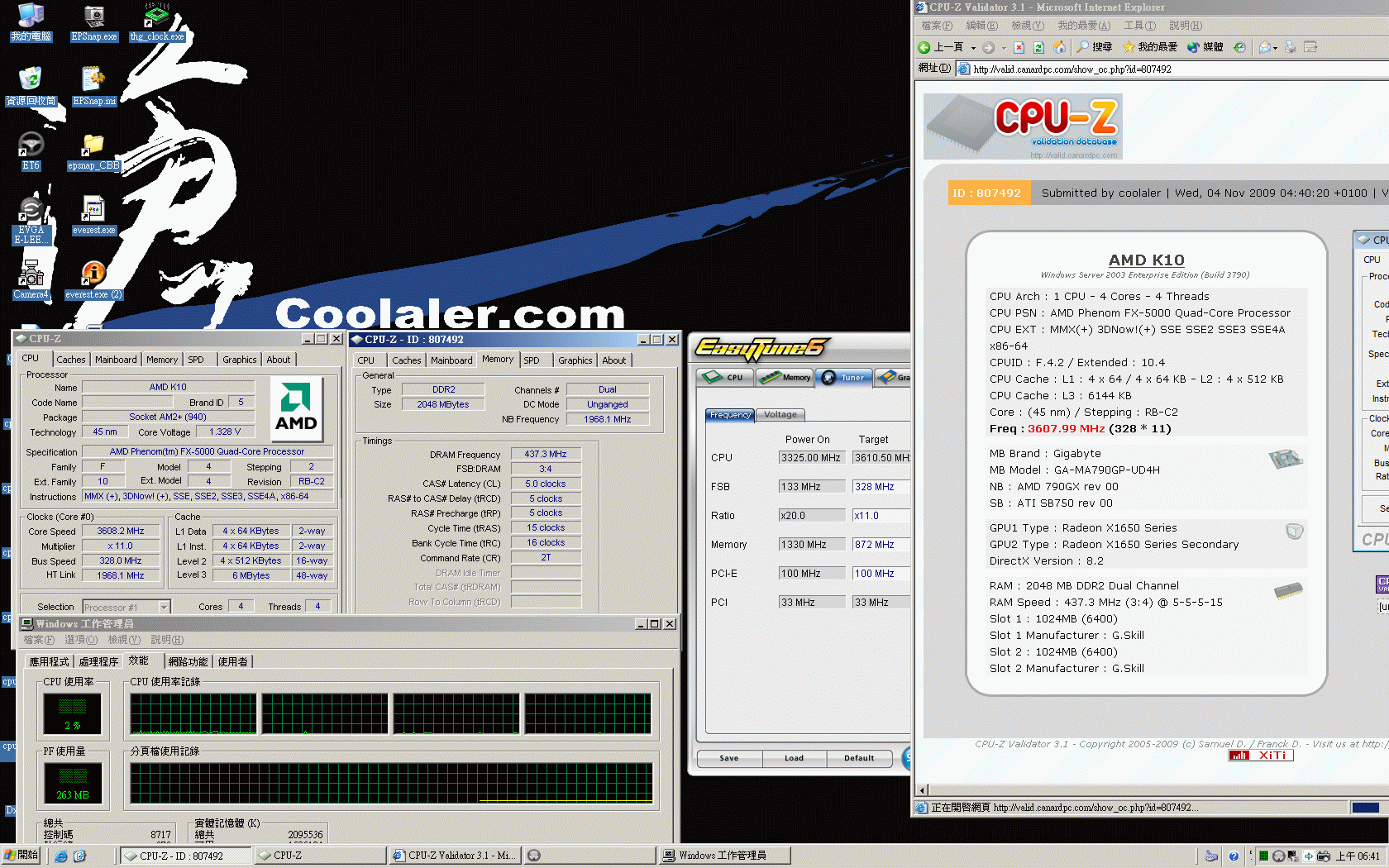Expand the Processor #1 selection dropdown
1389x868 pixels.
[164, 608]
